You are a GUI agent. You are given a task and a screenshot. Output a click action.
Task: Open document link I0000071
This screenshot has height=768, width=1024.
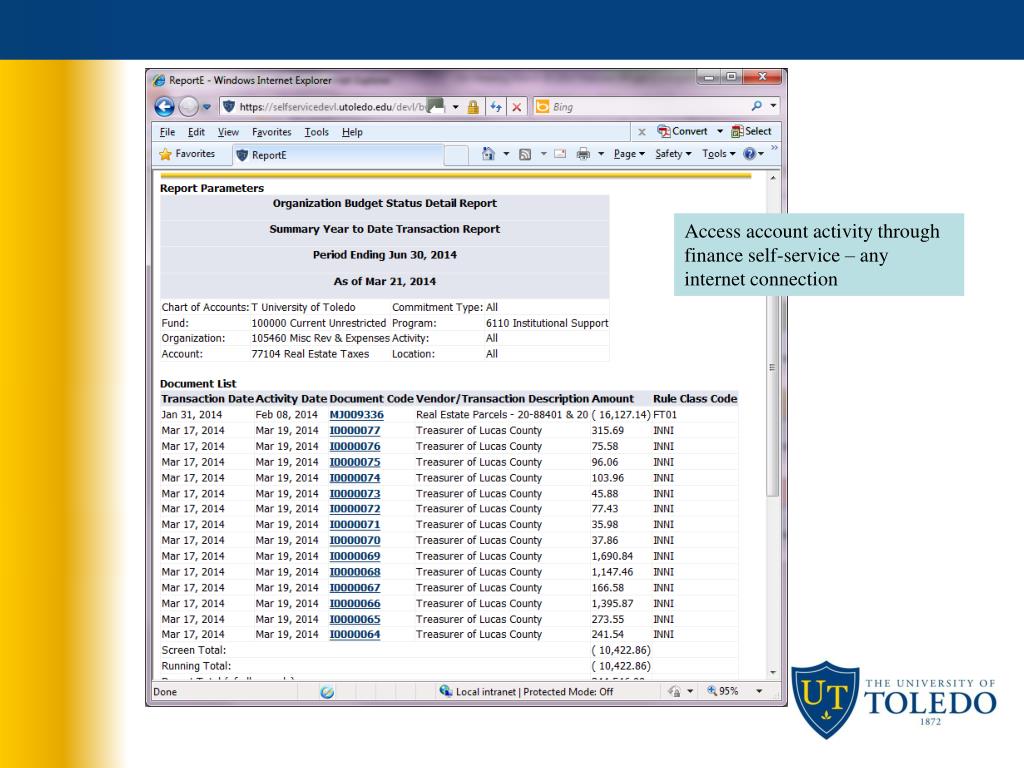[x=355, y=524]
